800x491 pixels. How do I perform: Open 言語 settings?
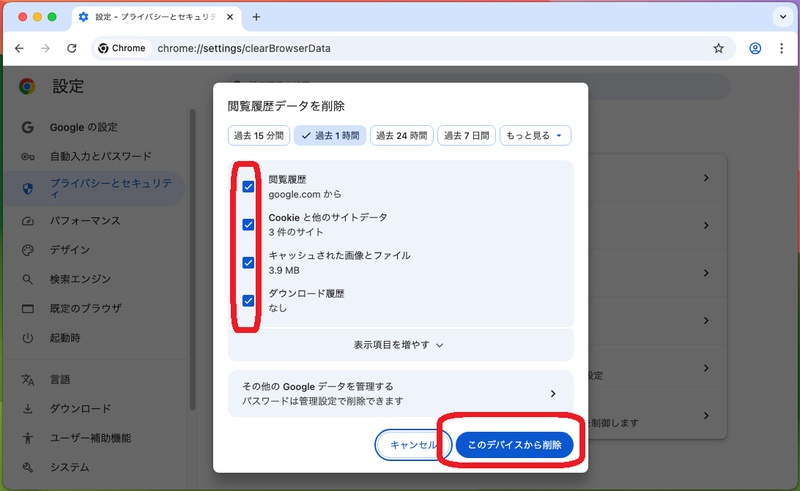(60, 380)
